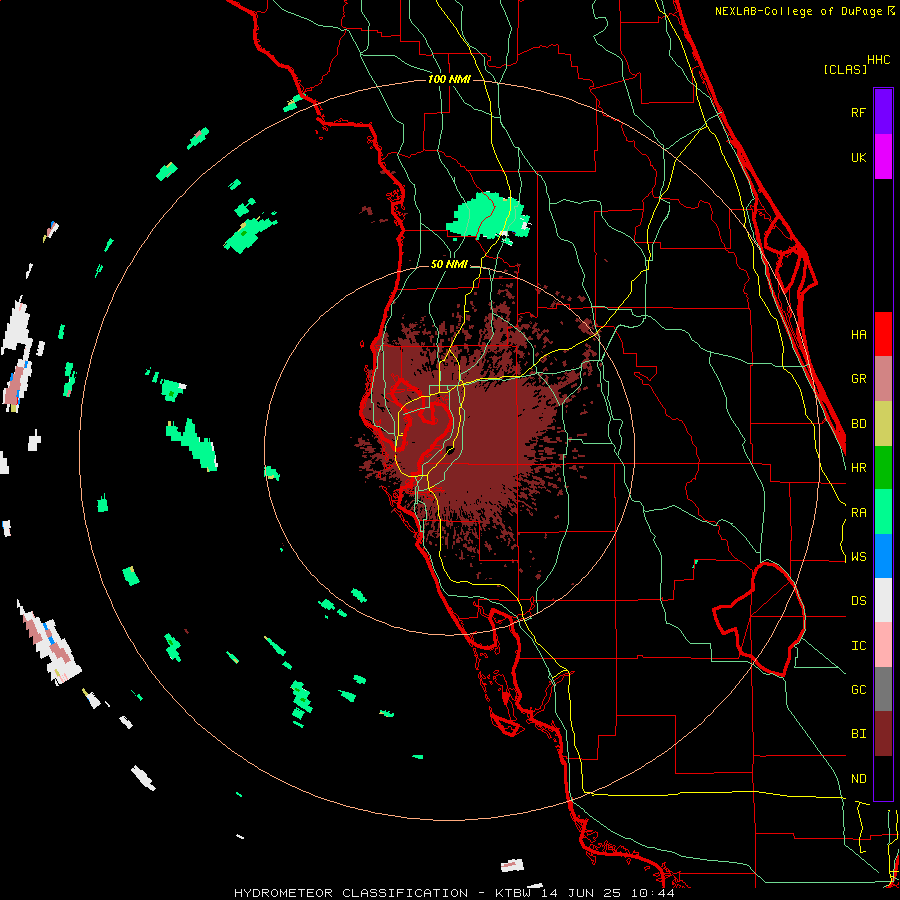Click the GC legend label
Viewport: 900px width, 900px height.
pyautogui.click(x=858, y=690)
